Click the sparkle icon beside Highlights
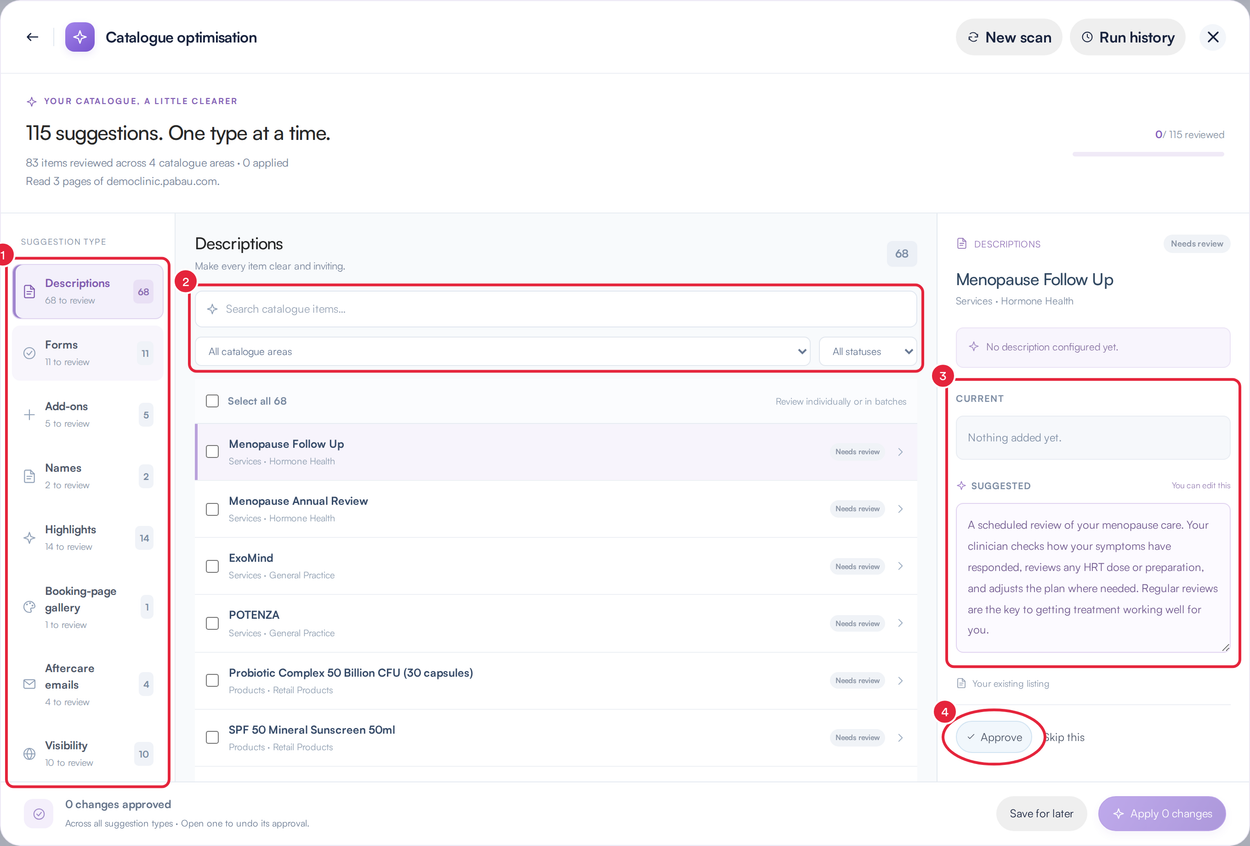 pyautogui.click(x=29, y=538)
